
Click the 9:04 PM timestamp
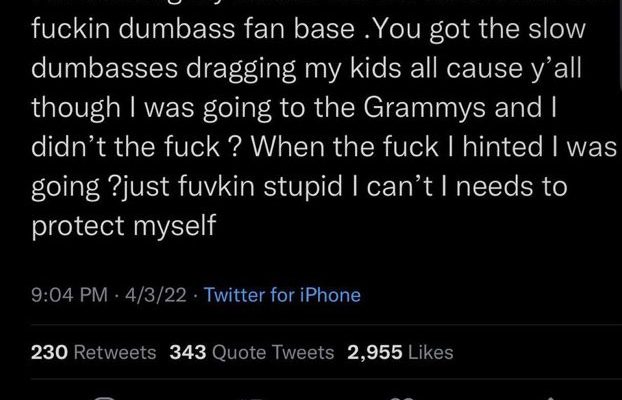coord(68,295)
